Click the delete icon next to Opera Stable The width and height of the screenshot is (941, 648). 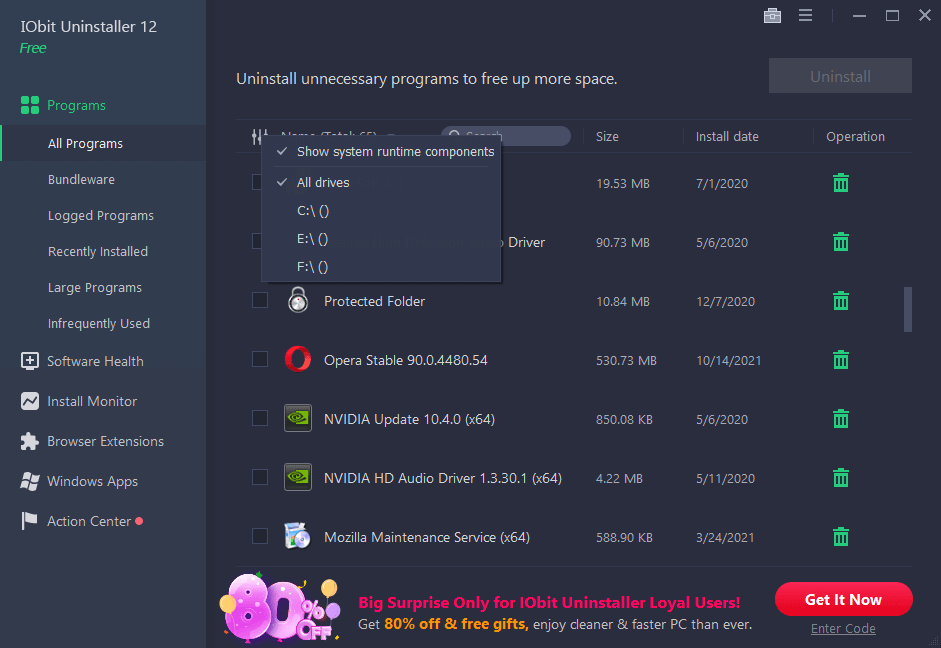[840, 359]
